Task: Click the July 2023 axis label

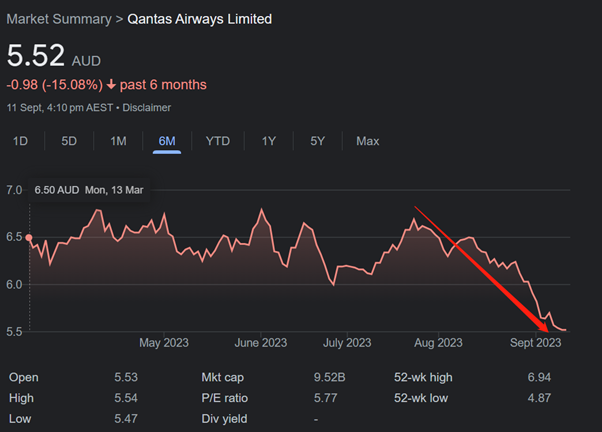Action: coord(347,343)
